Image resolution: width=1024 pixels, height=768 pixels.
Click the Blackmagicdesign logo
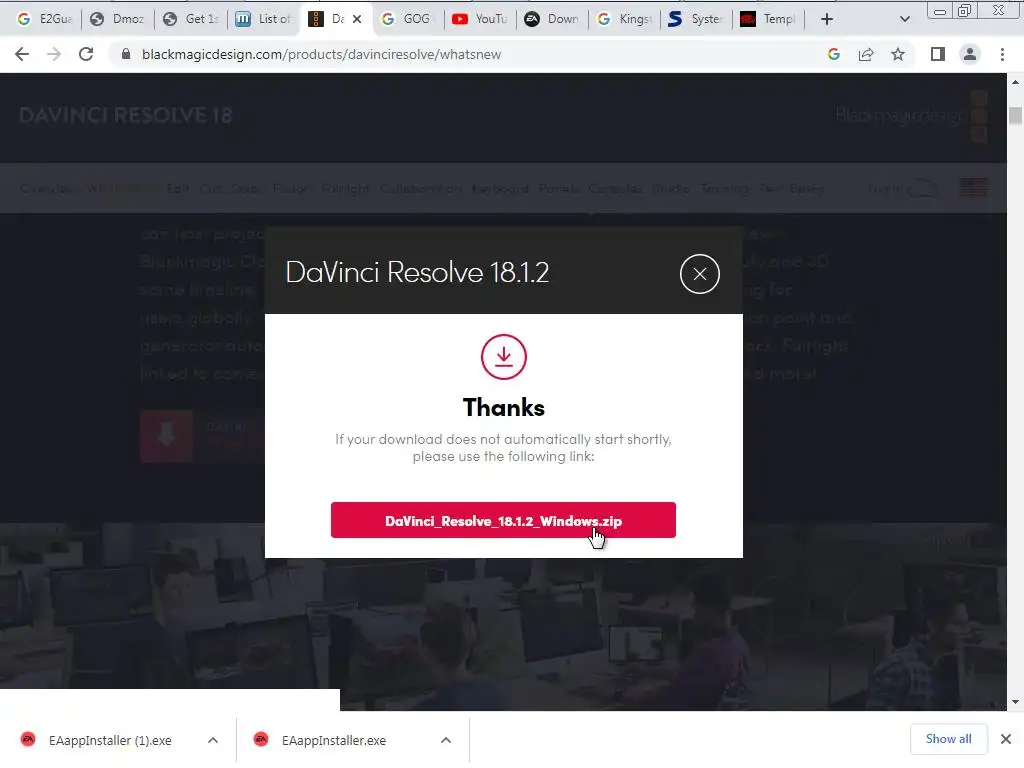pos(911,116)
